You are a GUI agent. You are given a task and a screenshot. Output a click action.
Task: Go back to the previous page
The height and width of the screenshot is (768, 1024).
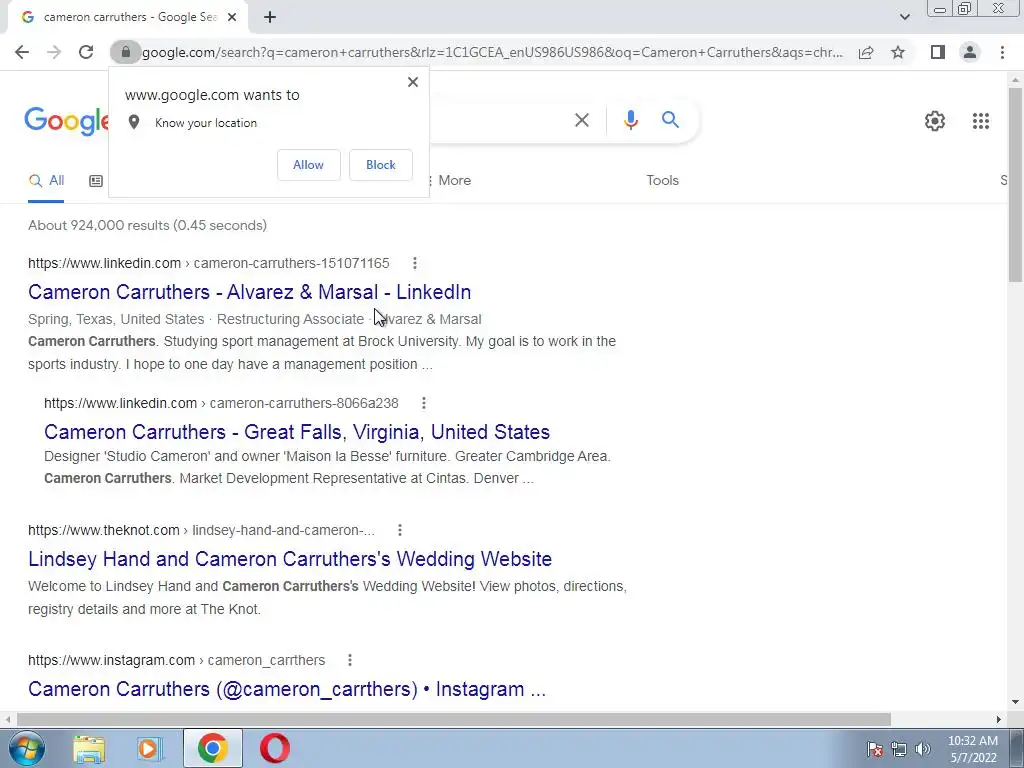click(x=22, y=52)
